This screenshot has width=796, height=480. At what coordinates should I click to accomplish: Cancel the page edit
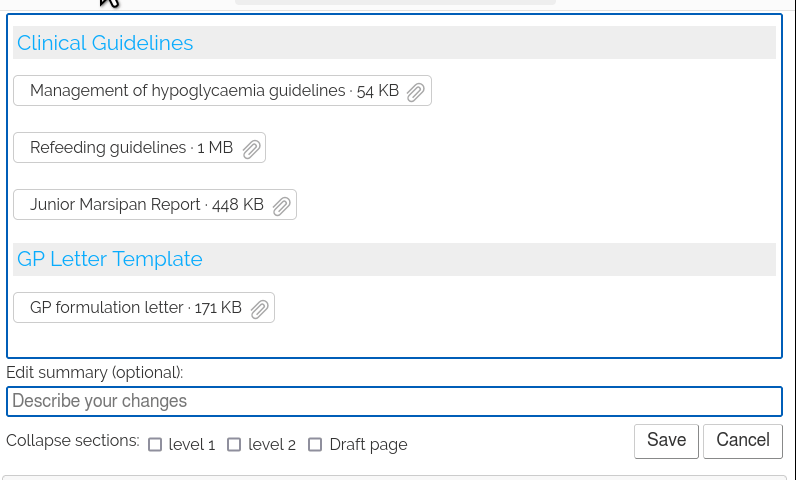click(x=742, y=440)
